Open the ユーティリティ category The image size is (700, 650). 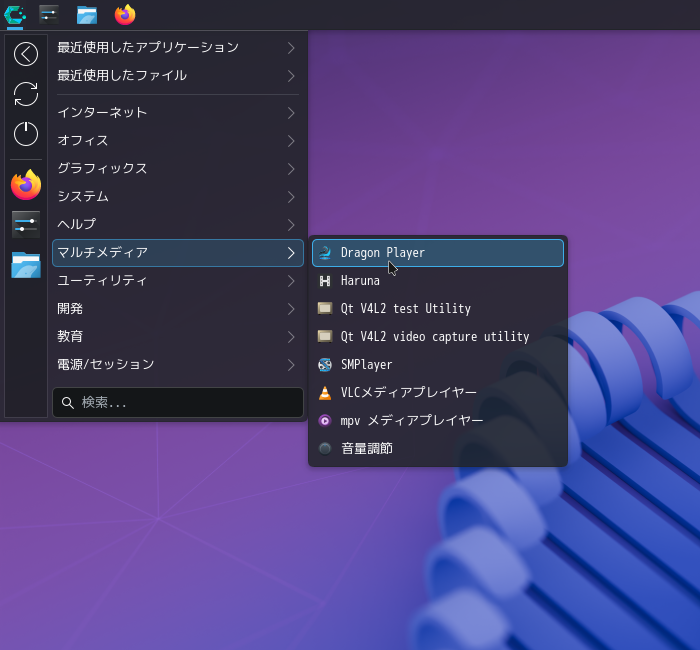pos(178,281)
